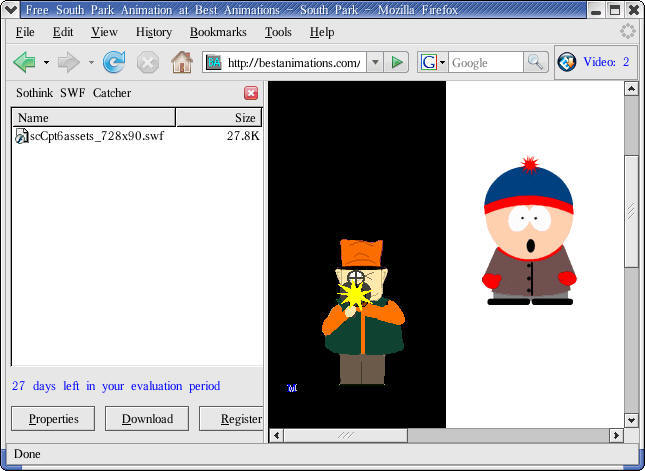Click the Firefox throbber activity icon
This screenshot has width=645, height=471.
click(x=628, y=31)
